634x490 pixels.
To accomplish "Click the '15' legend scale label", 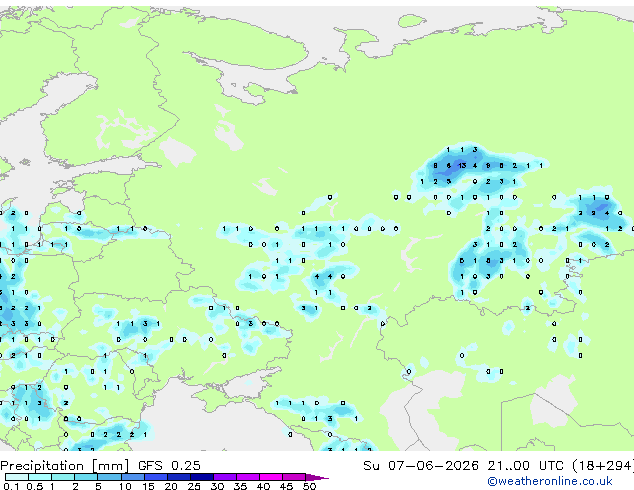I will coord(148,486).
